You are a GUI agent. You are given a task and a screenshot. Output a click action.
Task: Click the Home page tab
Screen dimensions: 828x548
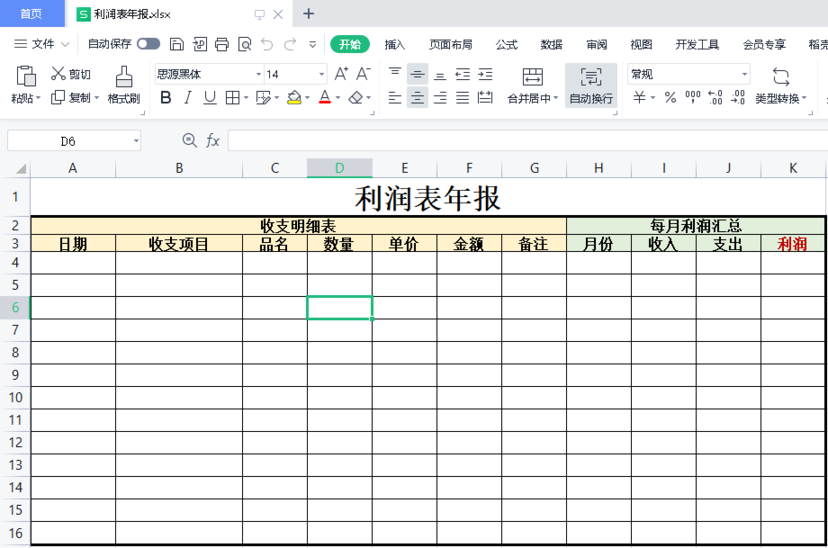point(32,14)
